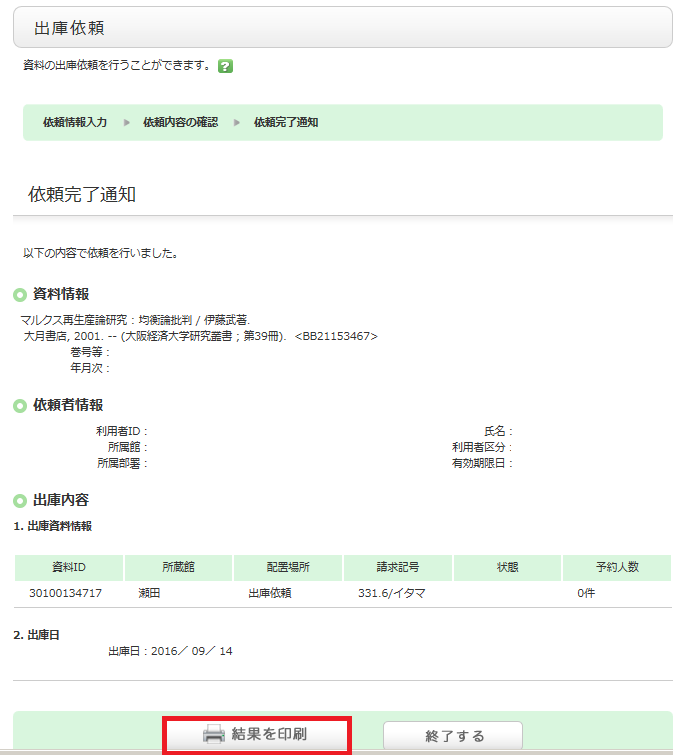Click the call number 331.6/イタマ cell
Image resolution: width=673 pixels, height=755 pixels.
(x=390, y=594)
